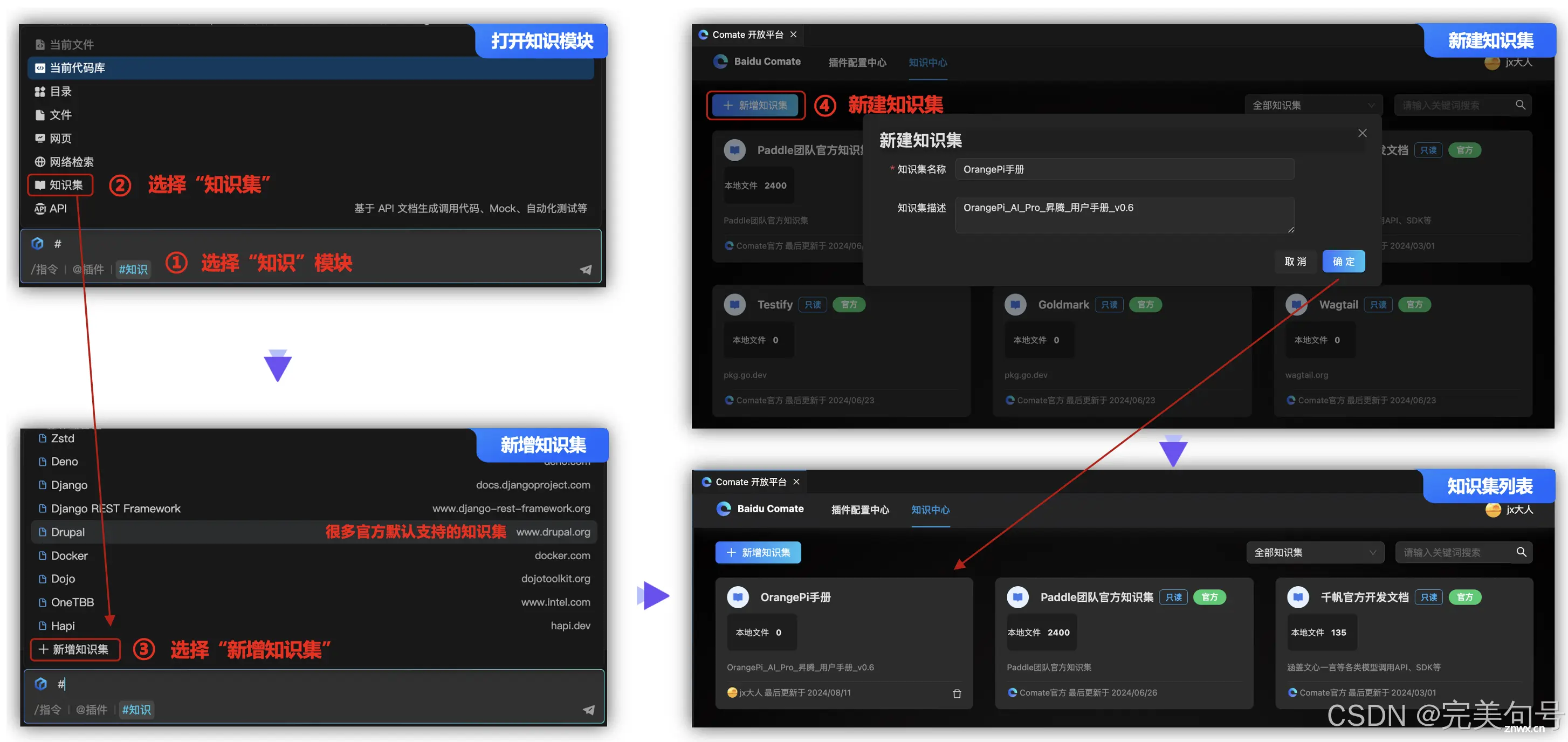The width and height of the screenshot is (1568, 742).
Task: Switch to 知识中心 tab in bottom-right window
Action: (930, 510)
